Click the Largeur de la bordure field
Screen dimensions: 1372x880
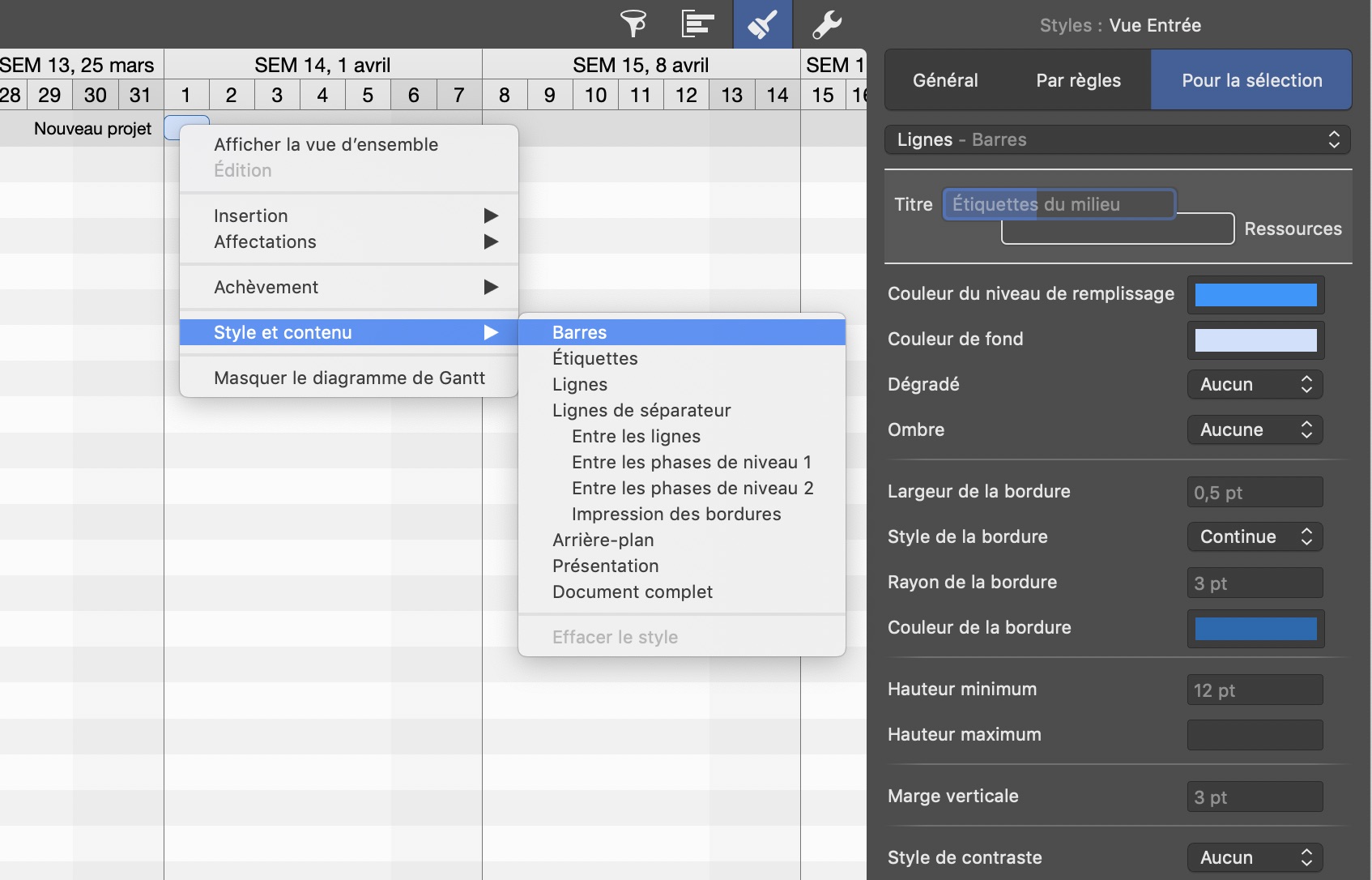coord(1255,493)
